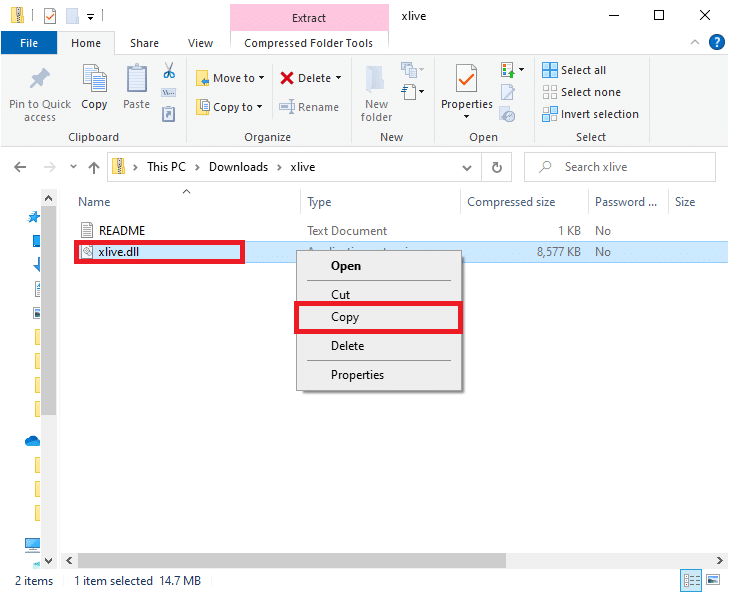Open address bar history dropdown chevron
Viewport: 729px width, 593px height.
click(466, 167)
